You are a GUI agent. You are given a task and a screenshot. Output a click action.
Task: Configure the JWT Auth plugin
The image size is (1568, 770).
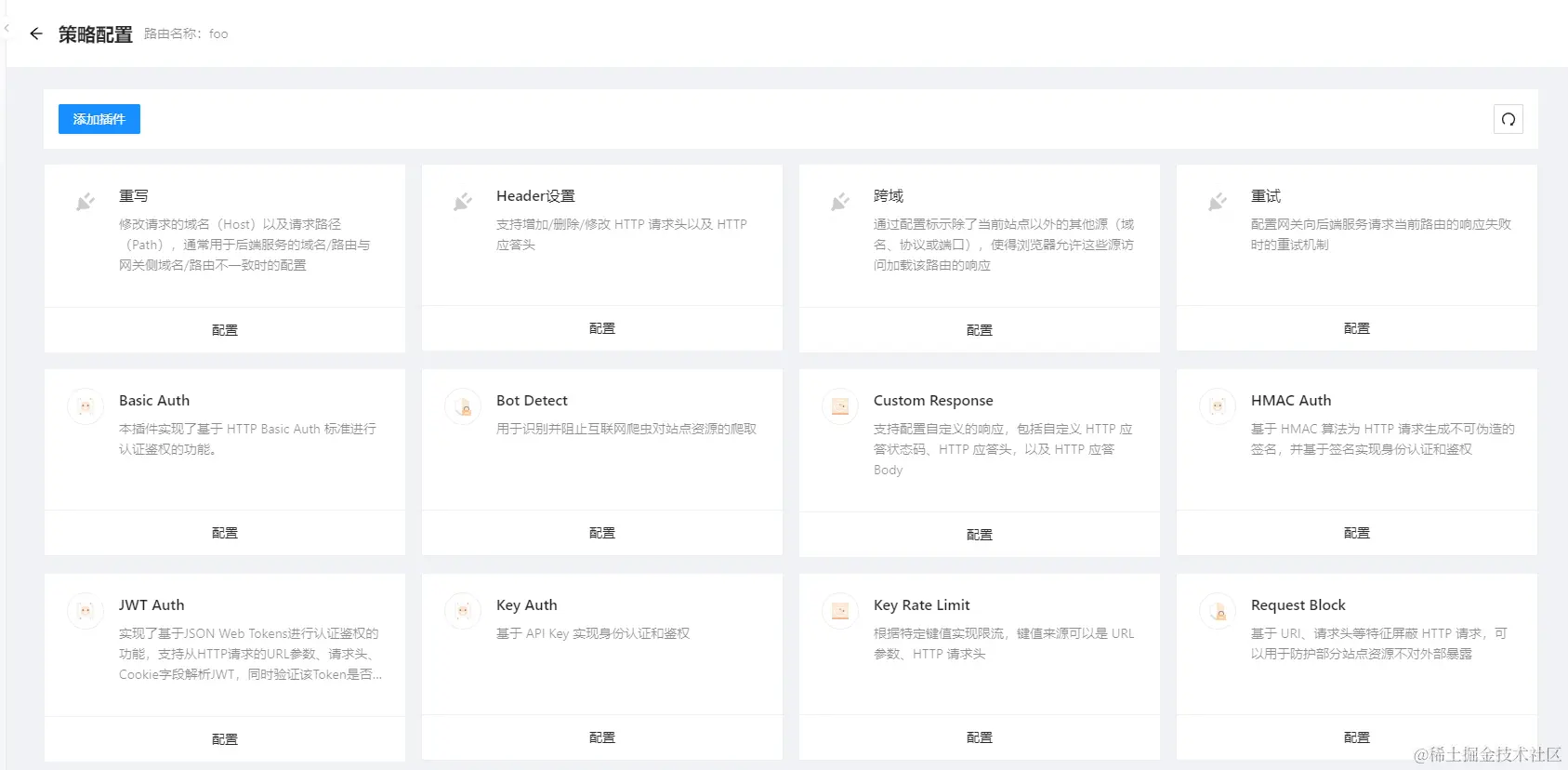[x=225, y=739]
